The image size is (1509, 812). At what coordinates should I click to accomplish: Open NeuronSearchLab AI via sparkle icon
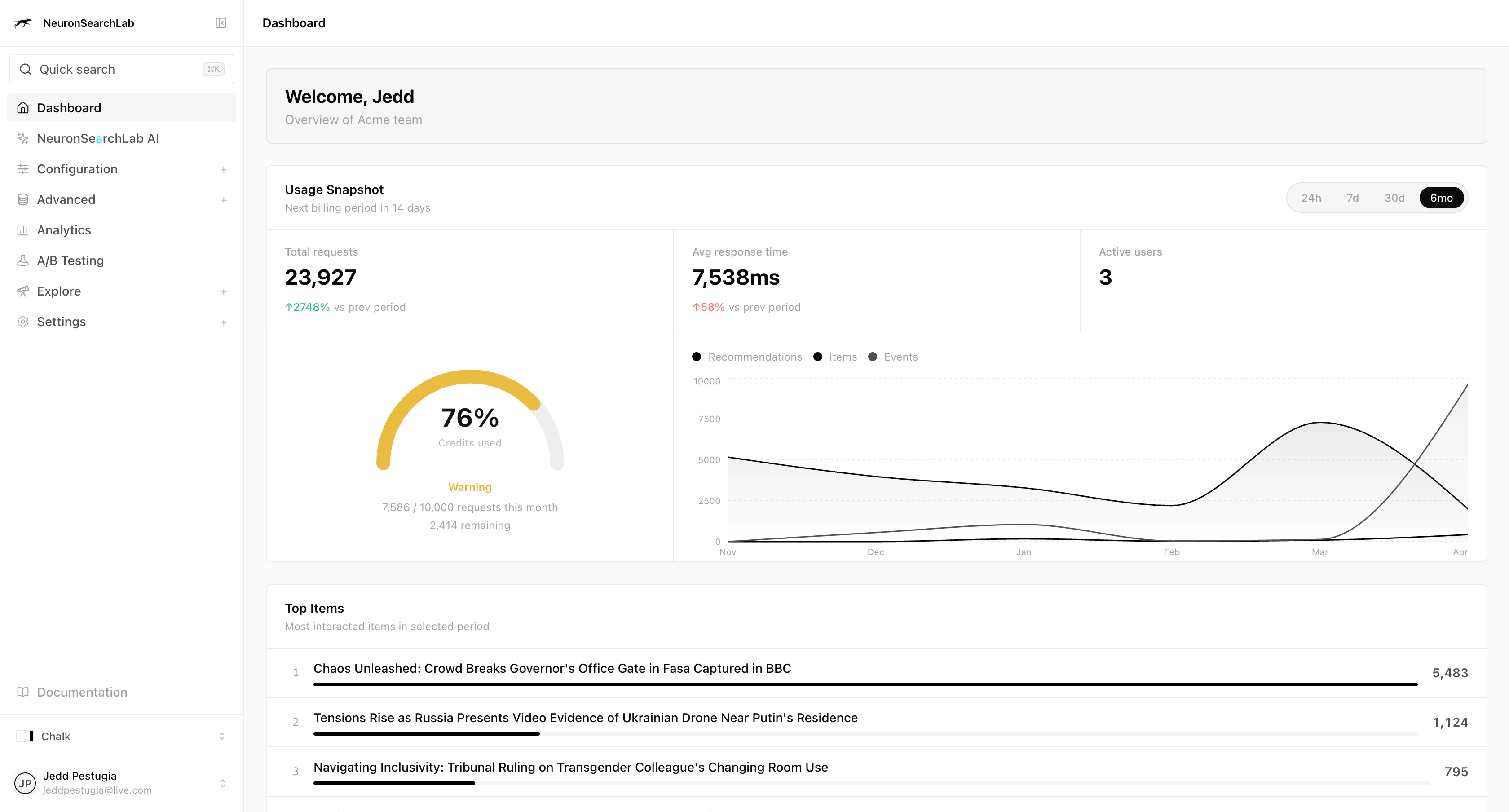23,138
